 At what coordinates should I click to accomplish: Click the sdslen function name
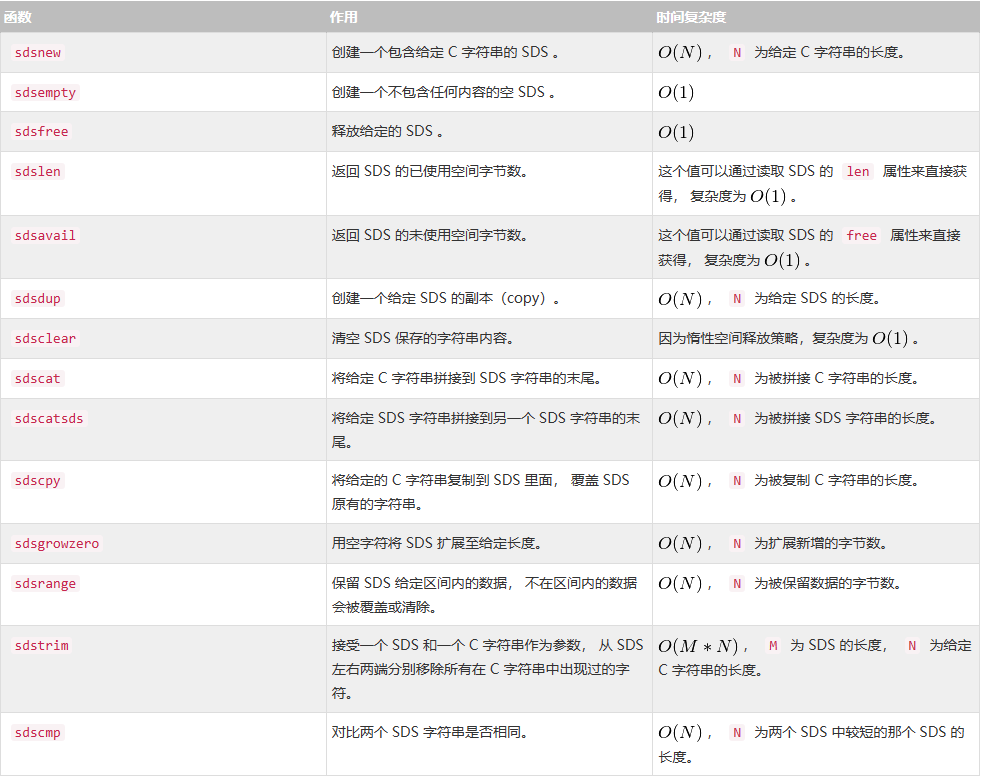point(38,171)
